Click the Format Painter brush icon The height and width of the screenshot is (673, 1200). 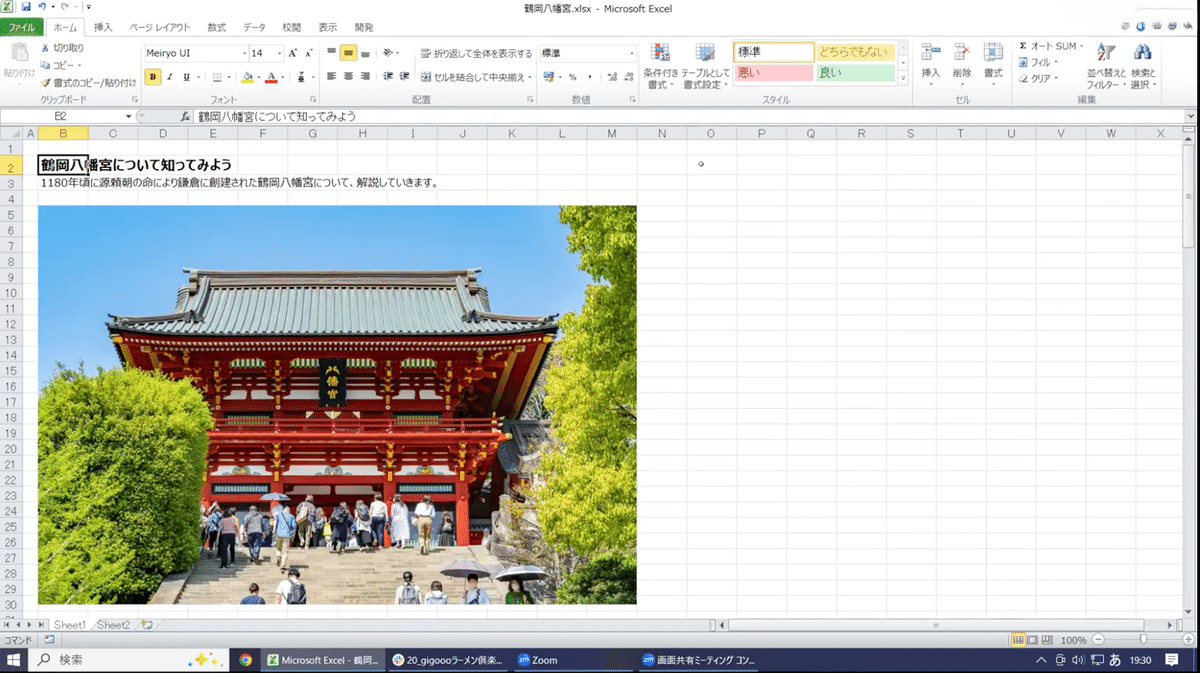[45, 82]
